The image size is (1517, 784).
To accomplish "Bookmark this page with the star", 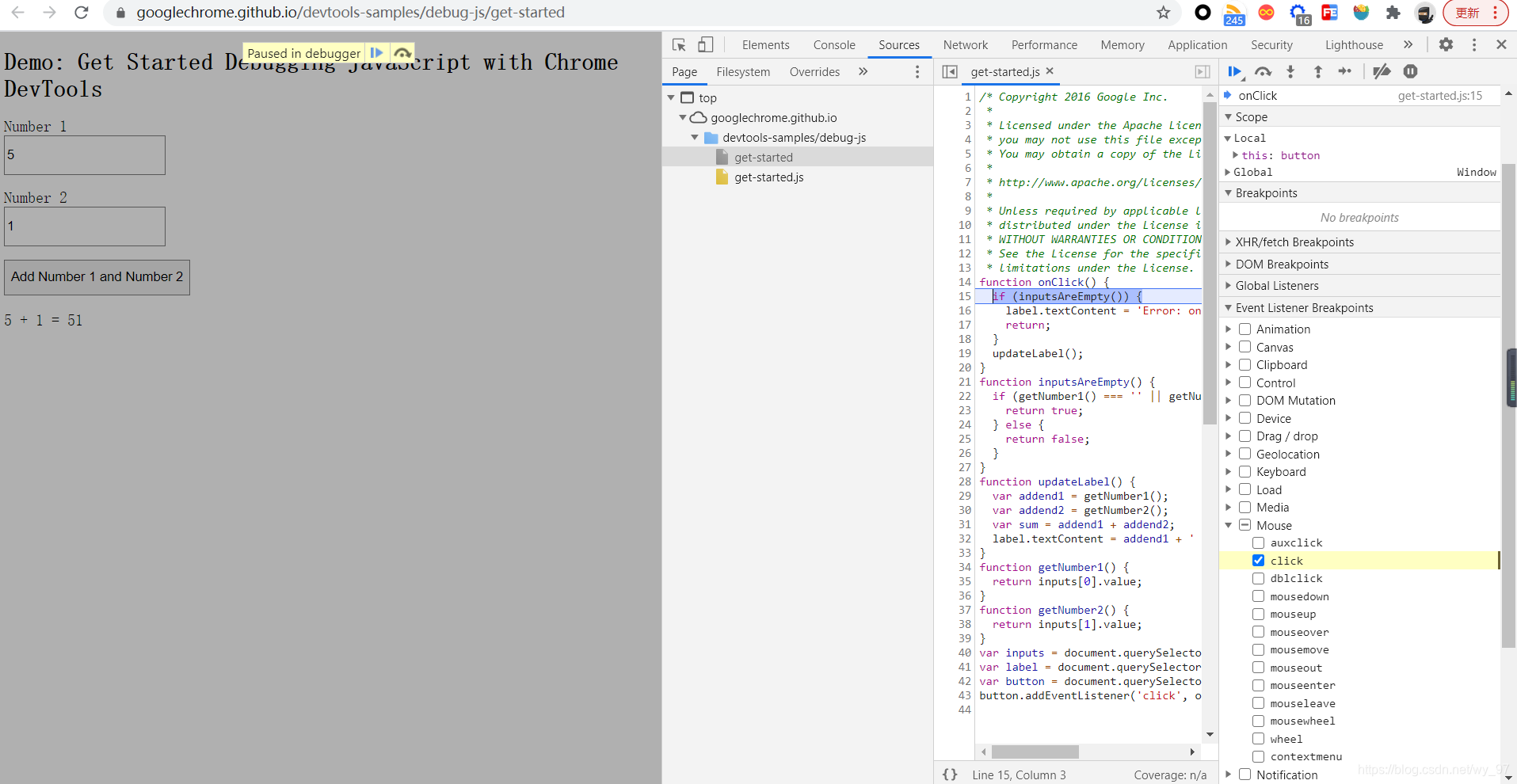I will point(1163,13).
